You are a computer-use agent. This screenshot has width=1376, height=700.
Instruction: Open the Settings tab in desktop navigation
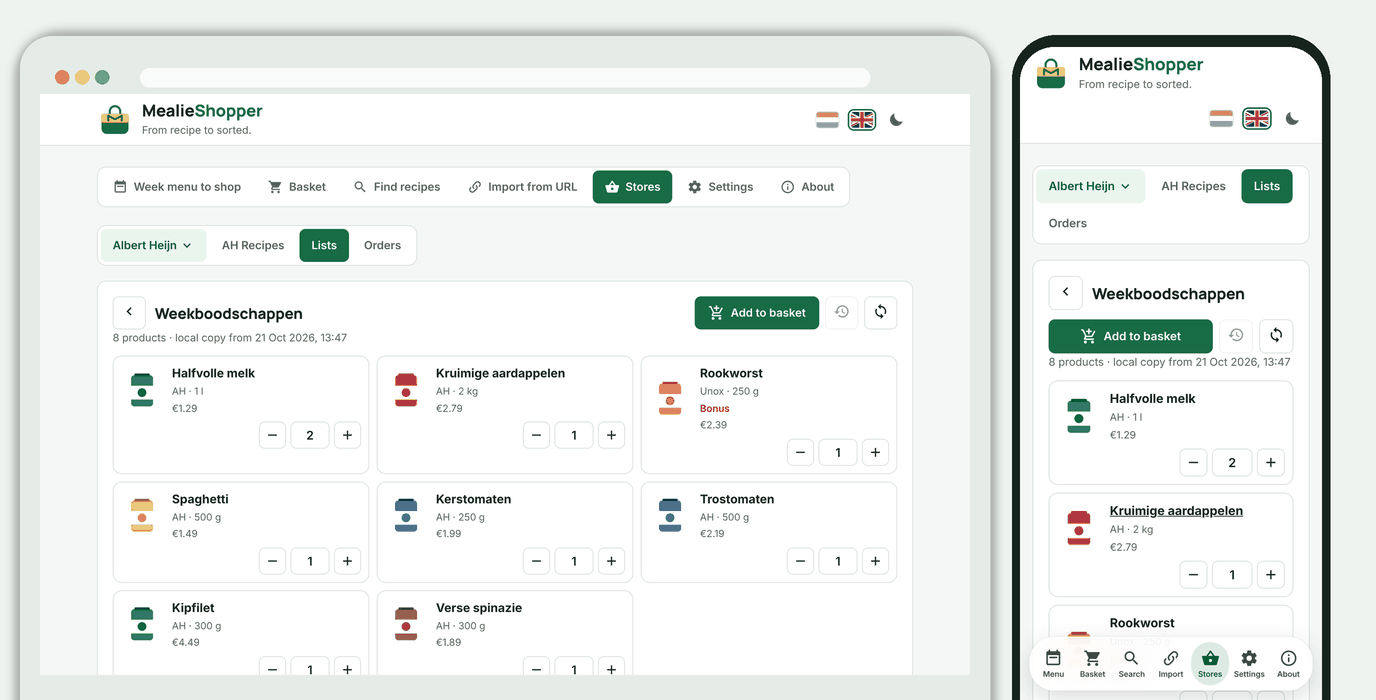click(x=720, y=187)
